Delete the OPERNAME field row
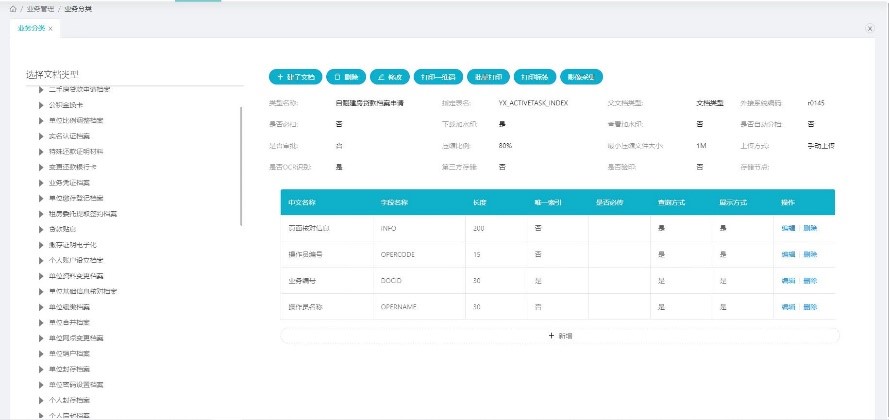Image resolution: width=889 pixels, height=420 pixels. 810,306
